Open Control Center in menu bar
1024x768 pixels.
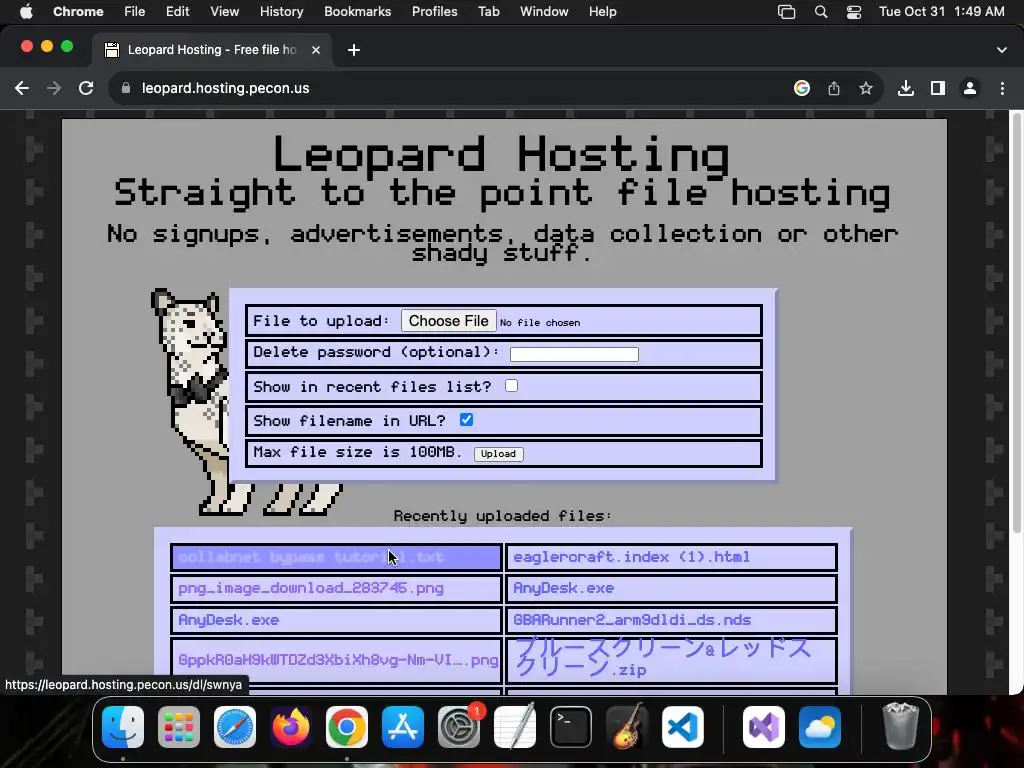854,12
